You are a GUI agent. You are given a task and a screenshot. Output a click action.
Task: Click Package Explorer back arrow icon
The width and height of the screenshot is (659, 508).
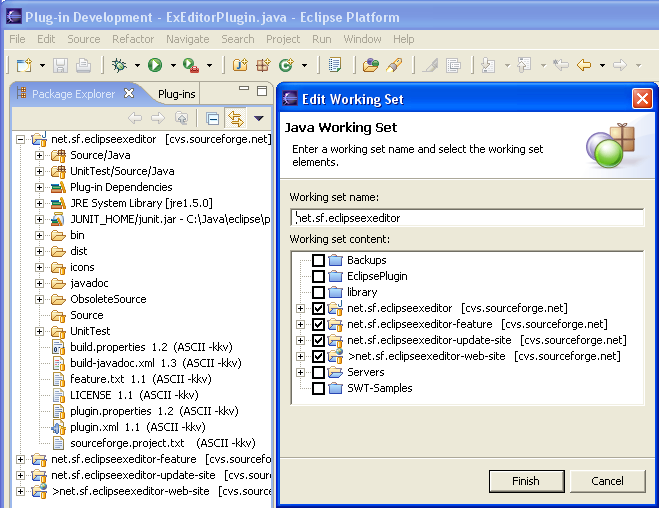point(134,118)
